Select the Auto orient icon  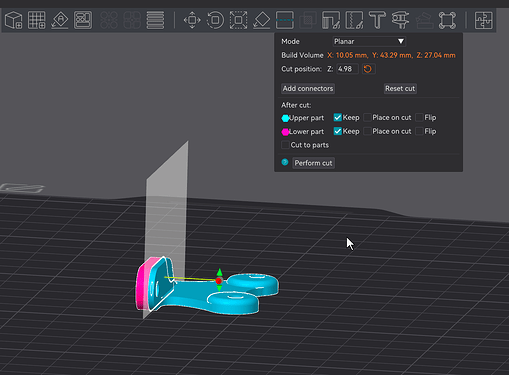[60, 20]
